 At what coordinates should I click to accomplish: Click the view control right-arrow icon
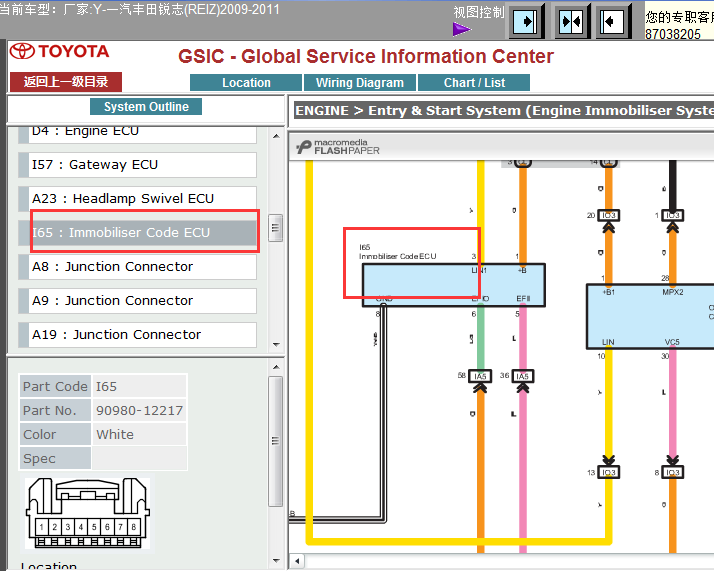pos(527,21)
